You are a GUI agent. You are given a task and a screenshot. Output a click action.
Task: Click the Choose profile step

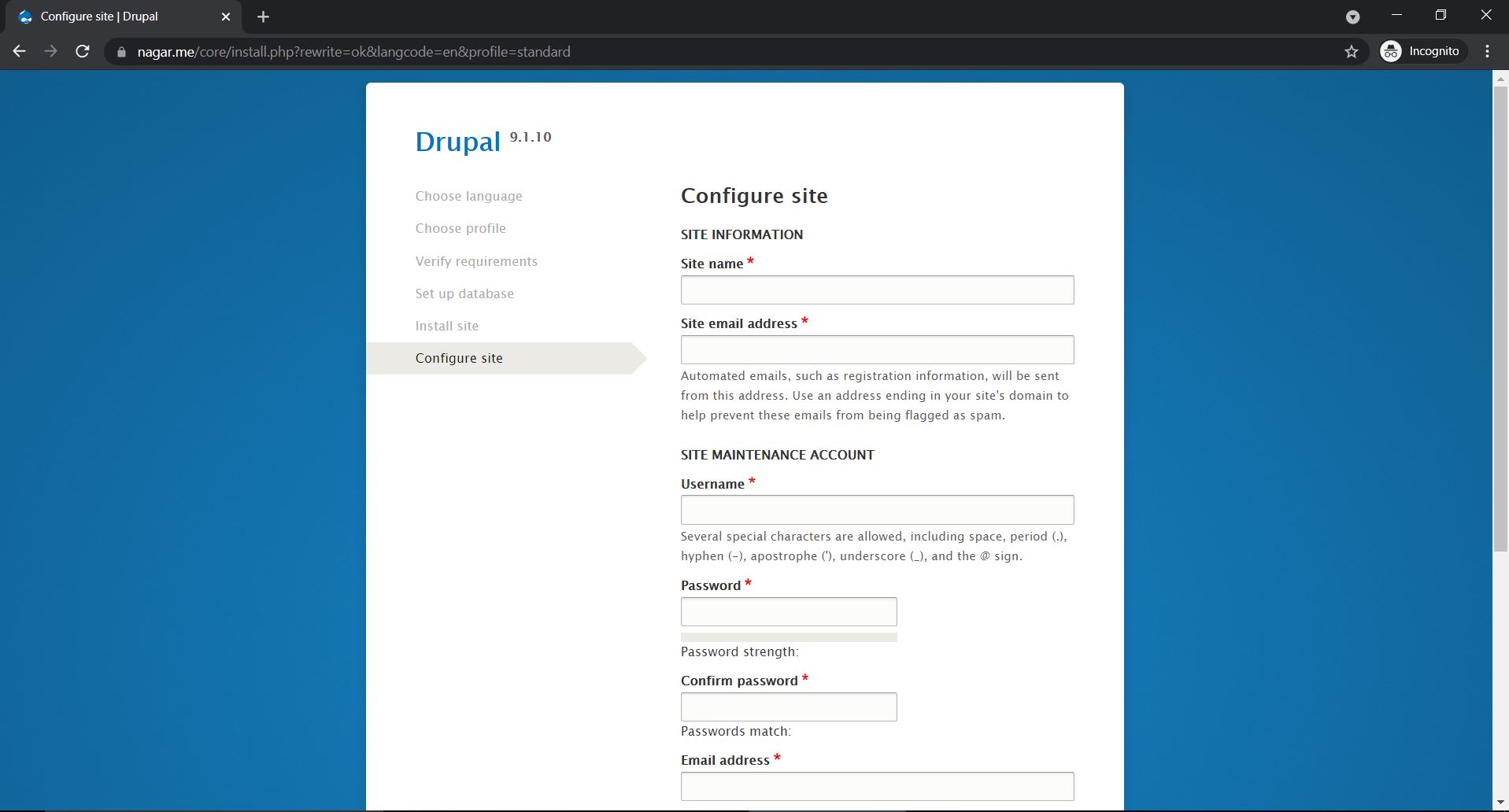460,228
